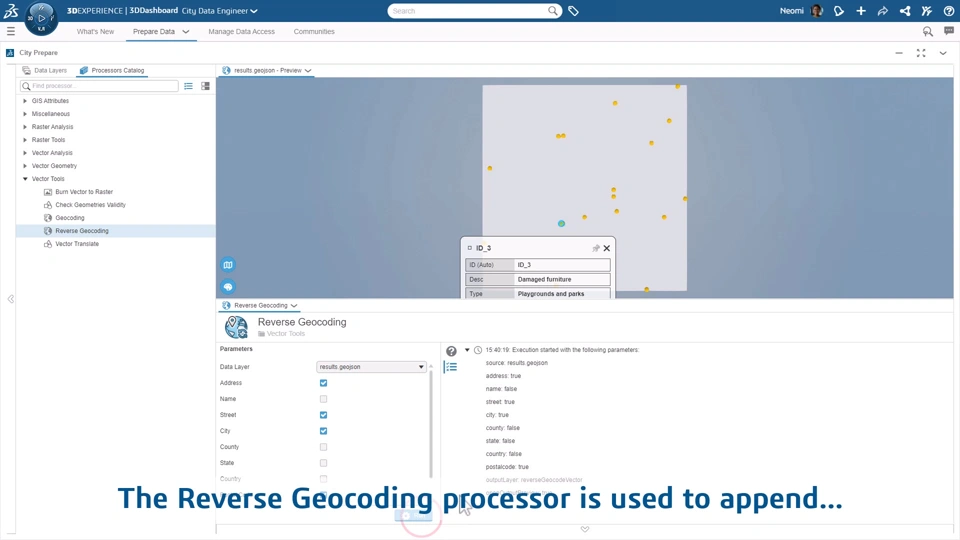Open Manage Data Access tab
Screen dimensions: 960x540
(x=241, y=31)
